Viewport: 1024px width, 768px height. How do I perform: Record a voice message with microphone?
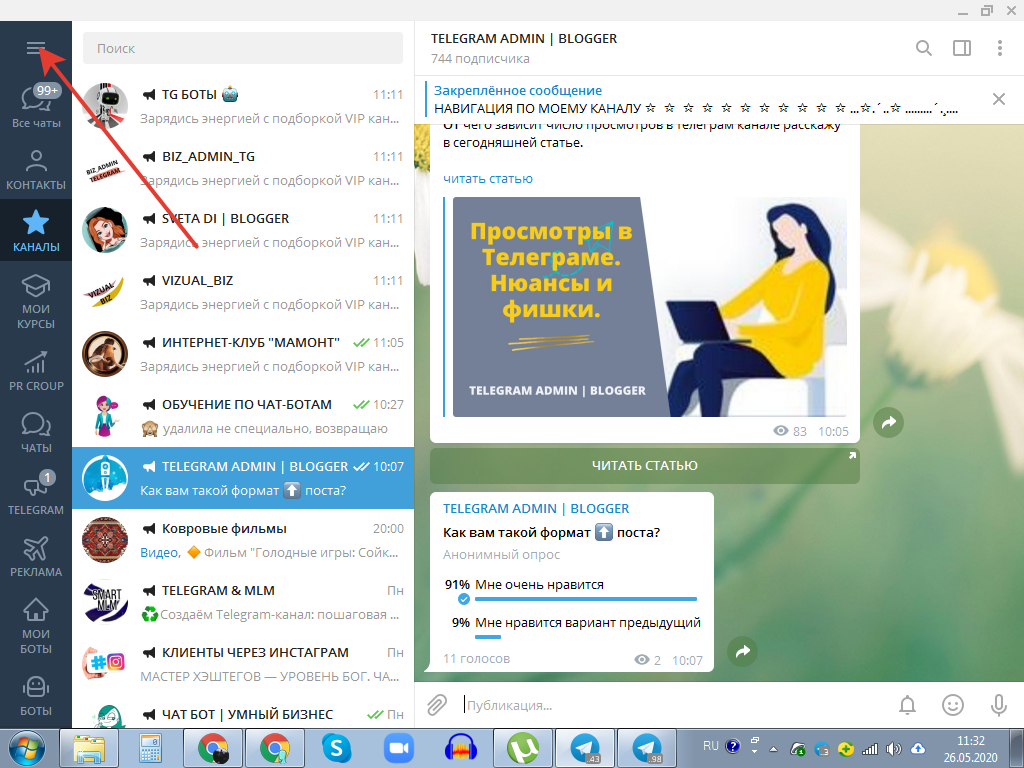pos(998,705)
